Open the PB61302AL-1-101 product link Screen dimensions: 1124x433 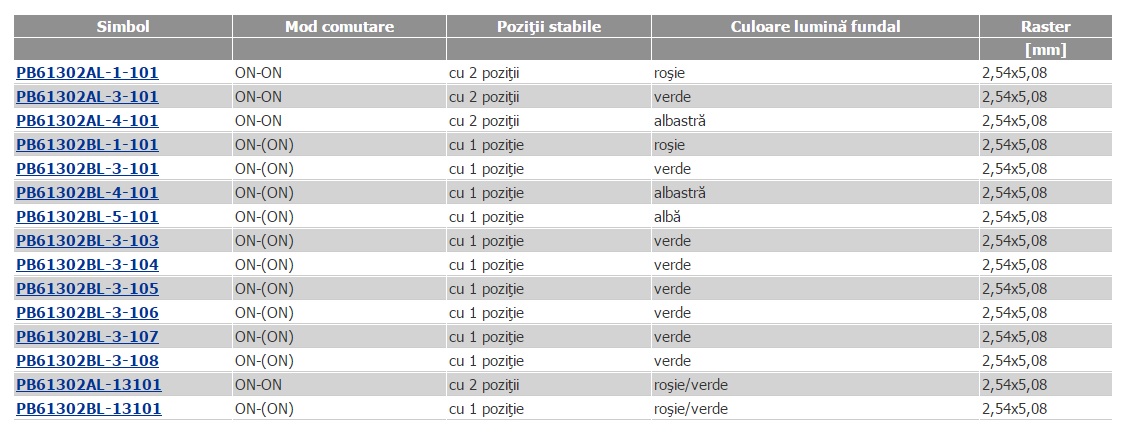pos(87,73)
